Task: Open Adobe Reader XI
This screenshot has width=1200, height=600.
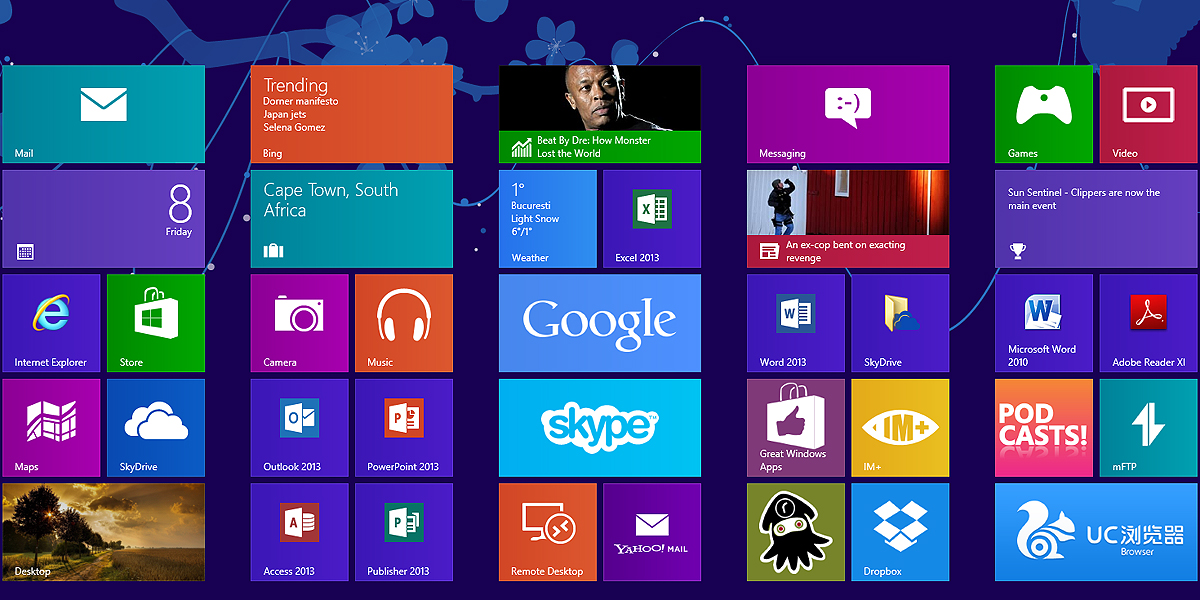Action: click(1148, 323)
